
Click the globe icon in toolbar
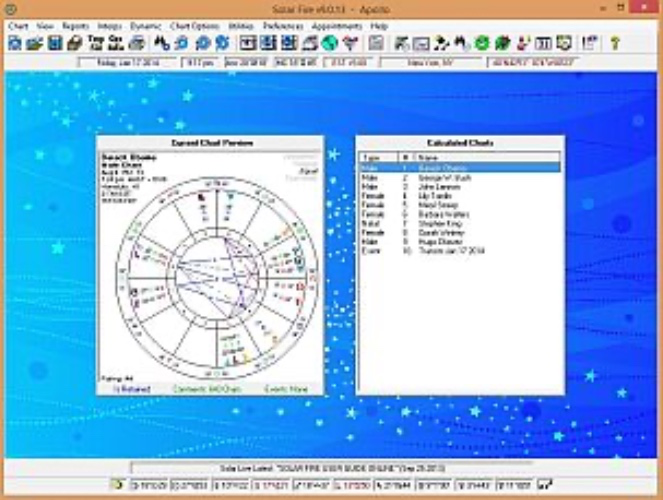(x=329, y=43)
